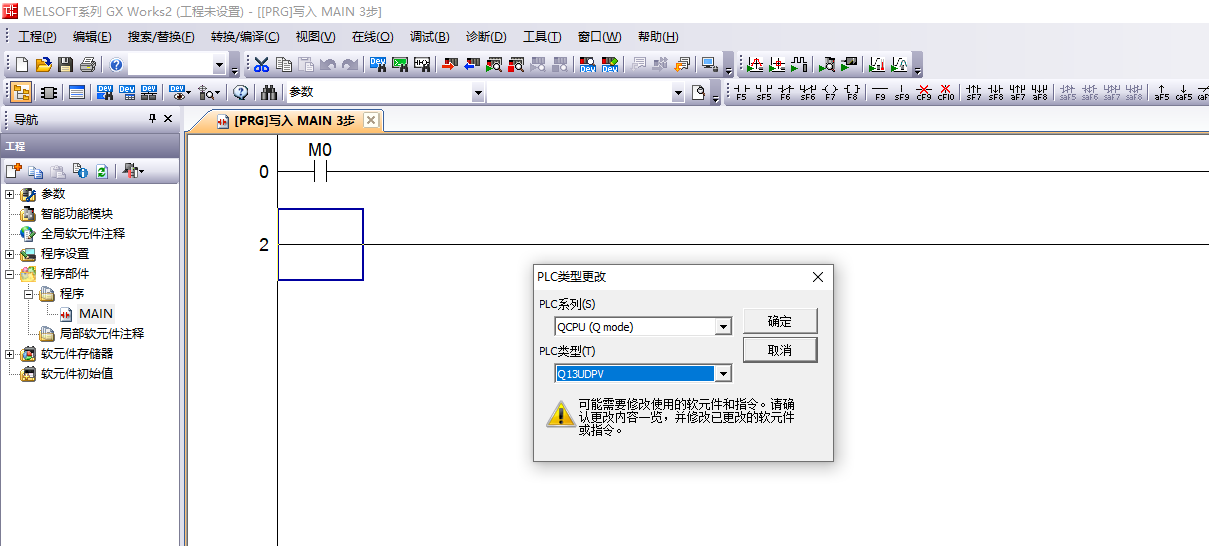Expand the 参数 tree node
Viewport: 1209px width, 546px height.
[10, 194]
